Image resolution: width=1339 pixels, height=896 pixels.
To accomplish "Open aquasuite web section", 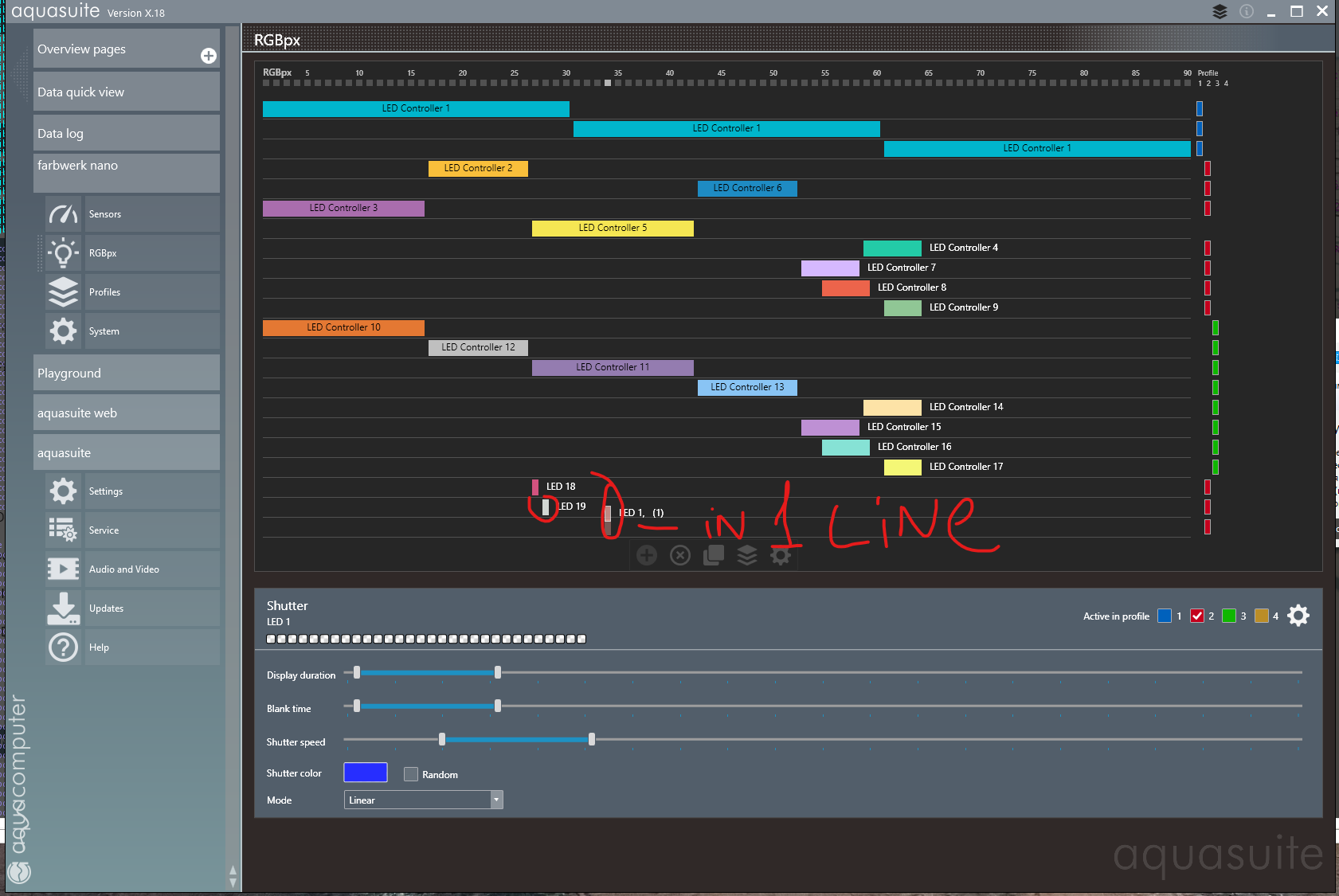I will [127, 413].
